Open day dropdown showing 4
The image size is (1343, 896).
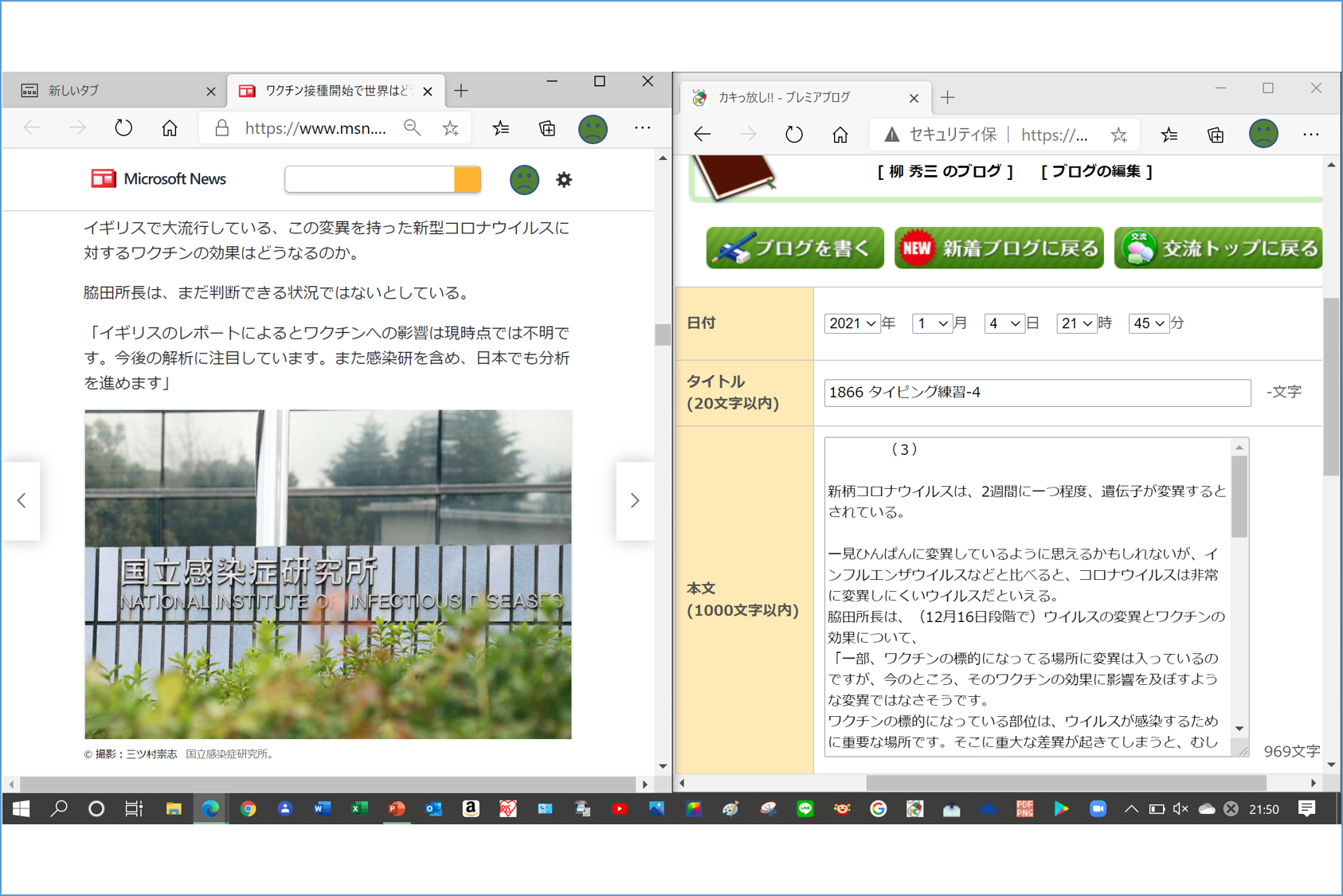point(1004,323)
